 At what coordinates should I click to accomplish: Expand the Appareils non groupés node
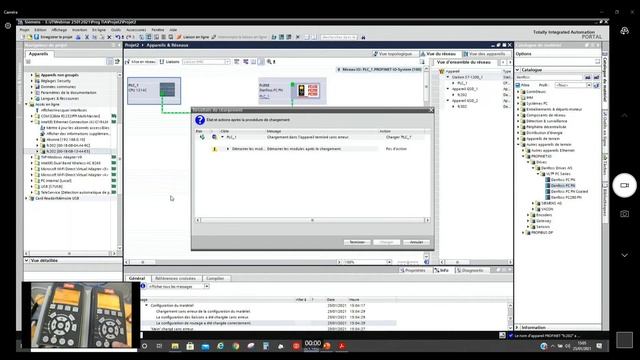click(32, 75)
